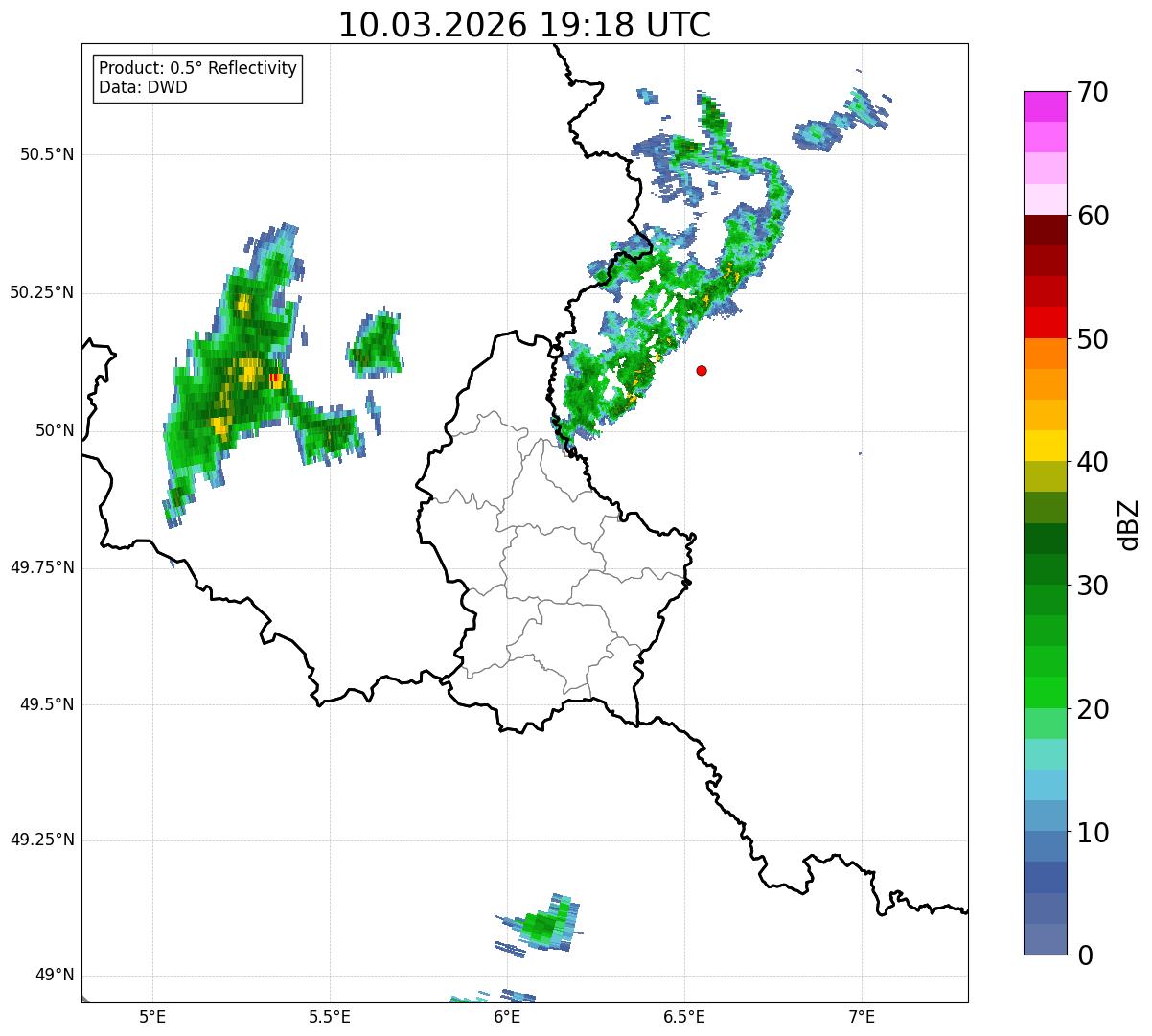Click the latitude label 49.25°N
This screenshot has height=1036, width=1152.
42,840
